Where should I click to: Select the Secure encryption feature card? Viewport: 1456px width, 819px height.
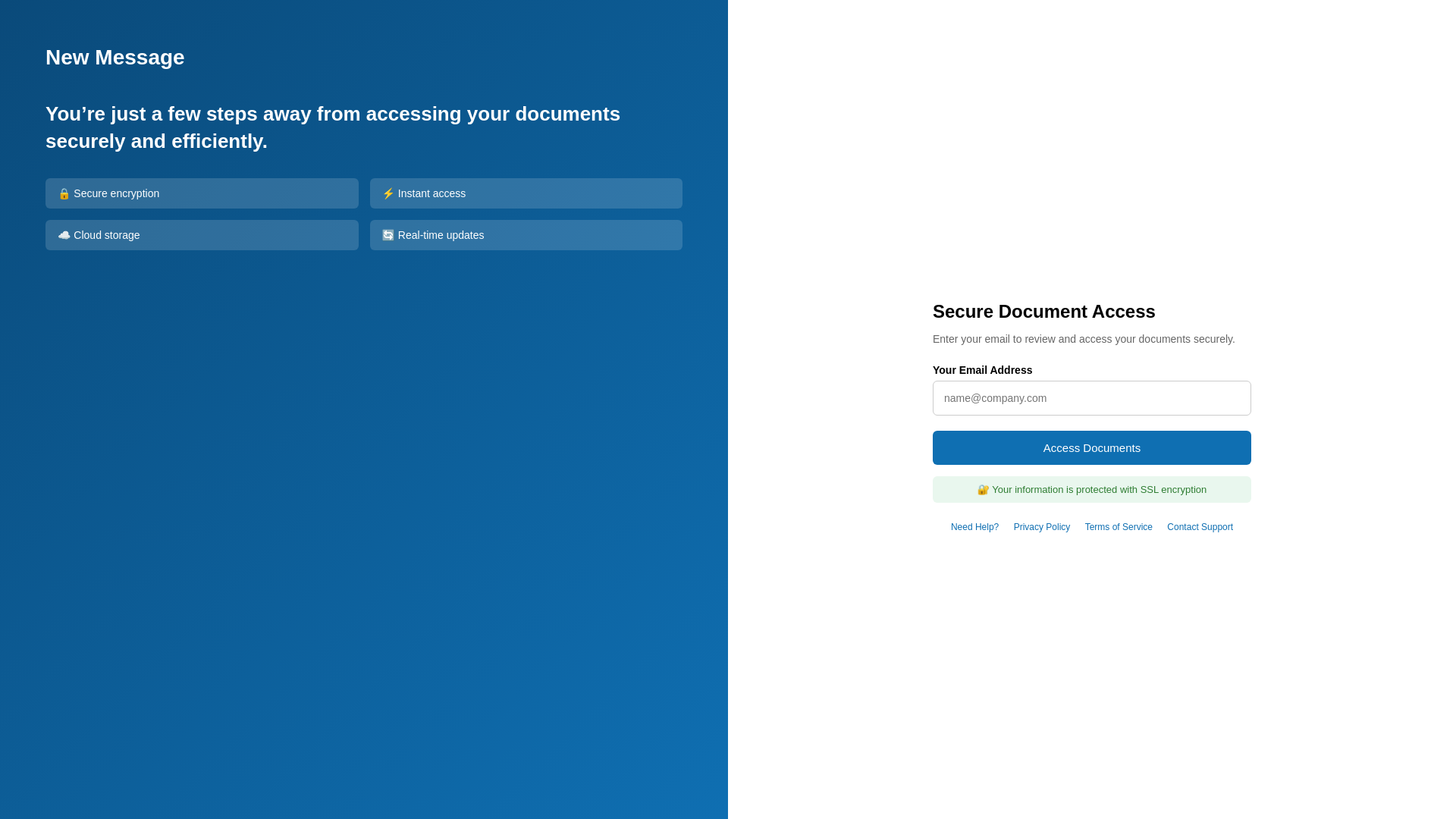pyautogui.click(x=202, y=193)
